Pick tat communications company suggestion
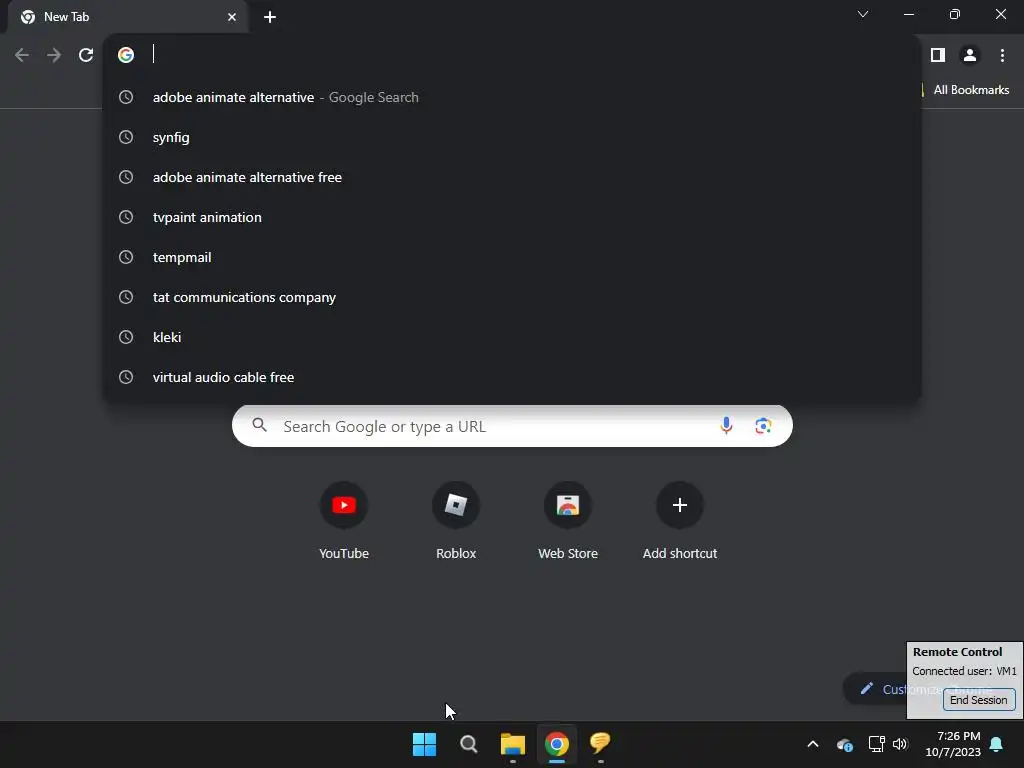The height and width of the screenshot is (768, 1024). coord(512,297)
